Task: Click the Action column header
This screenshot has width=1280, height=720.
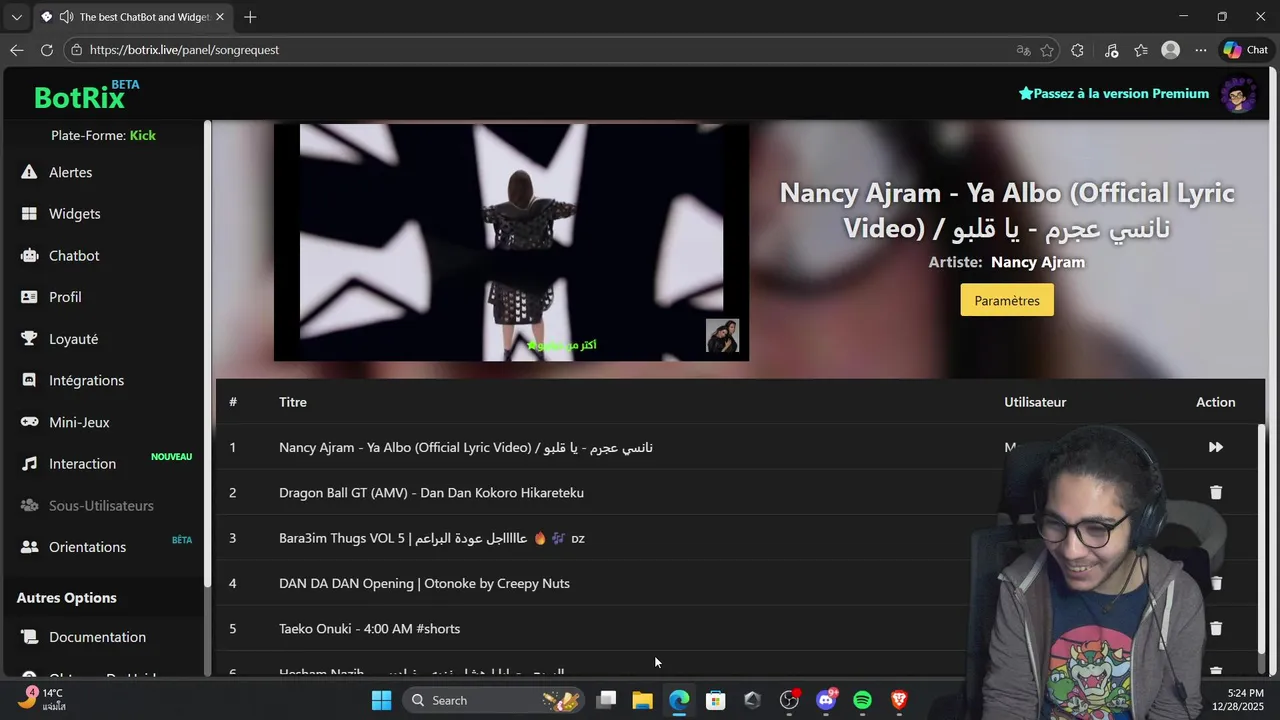Action: (1216, 402)
